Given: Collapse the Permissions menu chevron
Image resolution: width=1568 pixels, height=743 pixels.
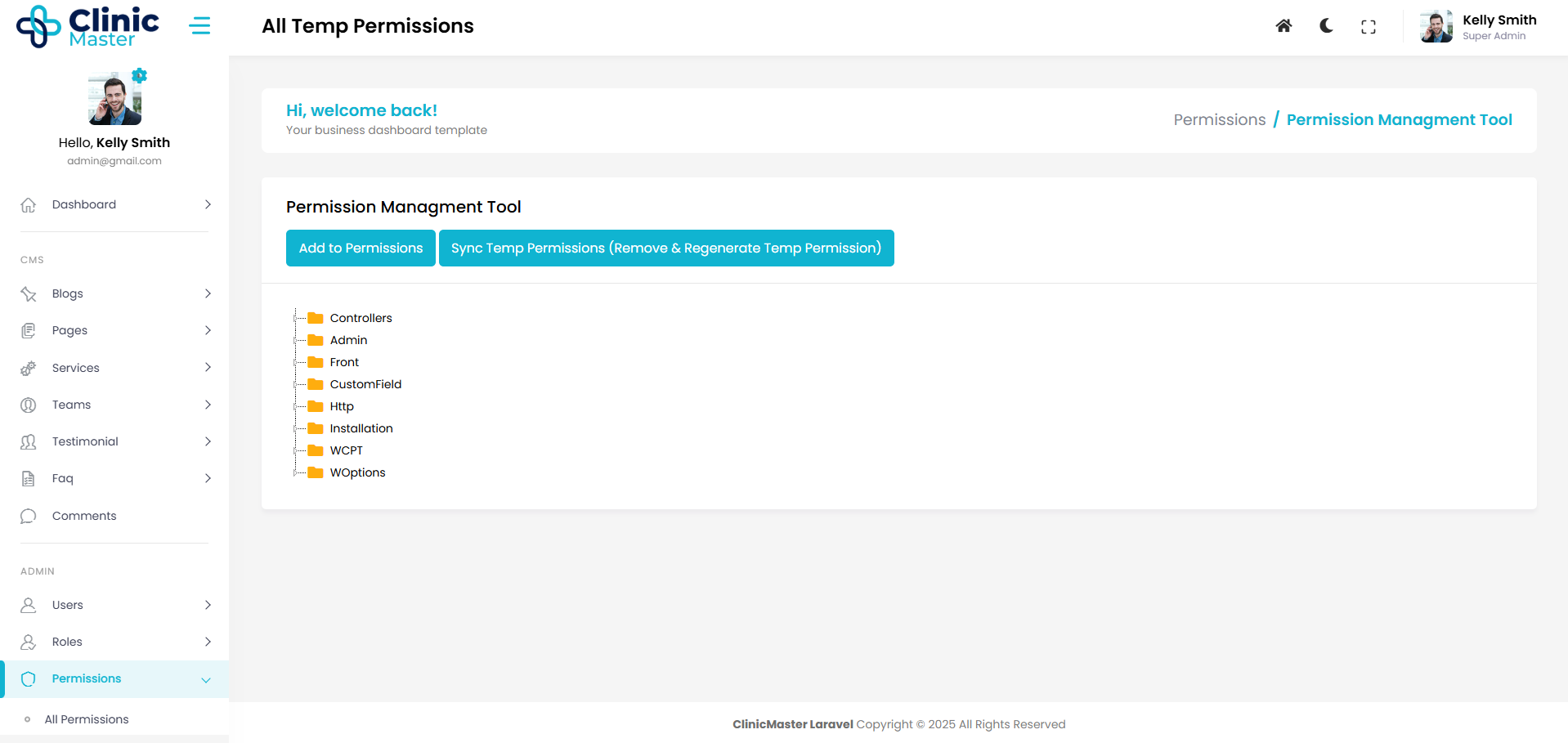Looking at the screenshot, I should (206, 680).
